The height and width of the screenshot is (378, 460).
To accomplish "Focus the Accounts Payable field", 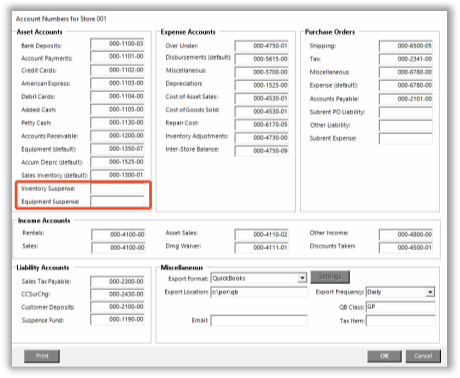I will pyautogui.click(x=406, y=99).
